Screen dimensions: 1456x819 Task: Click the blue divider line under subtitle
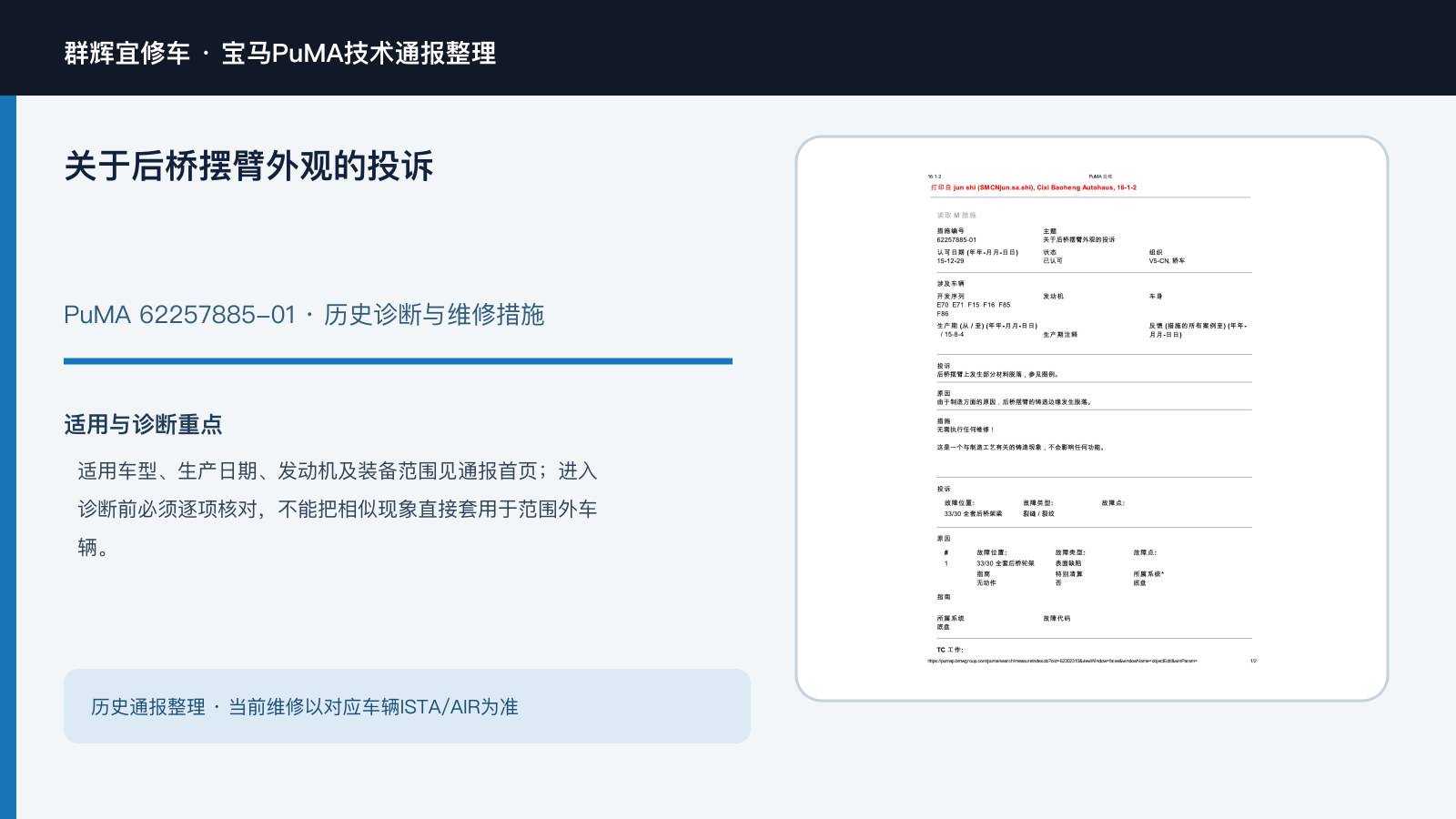point(398,361)
